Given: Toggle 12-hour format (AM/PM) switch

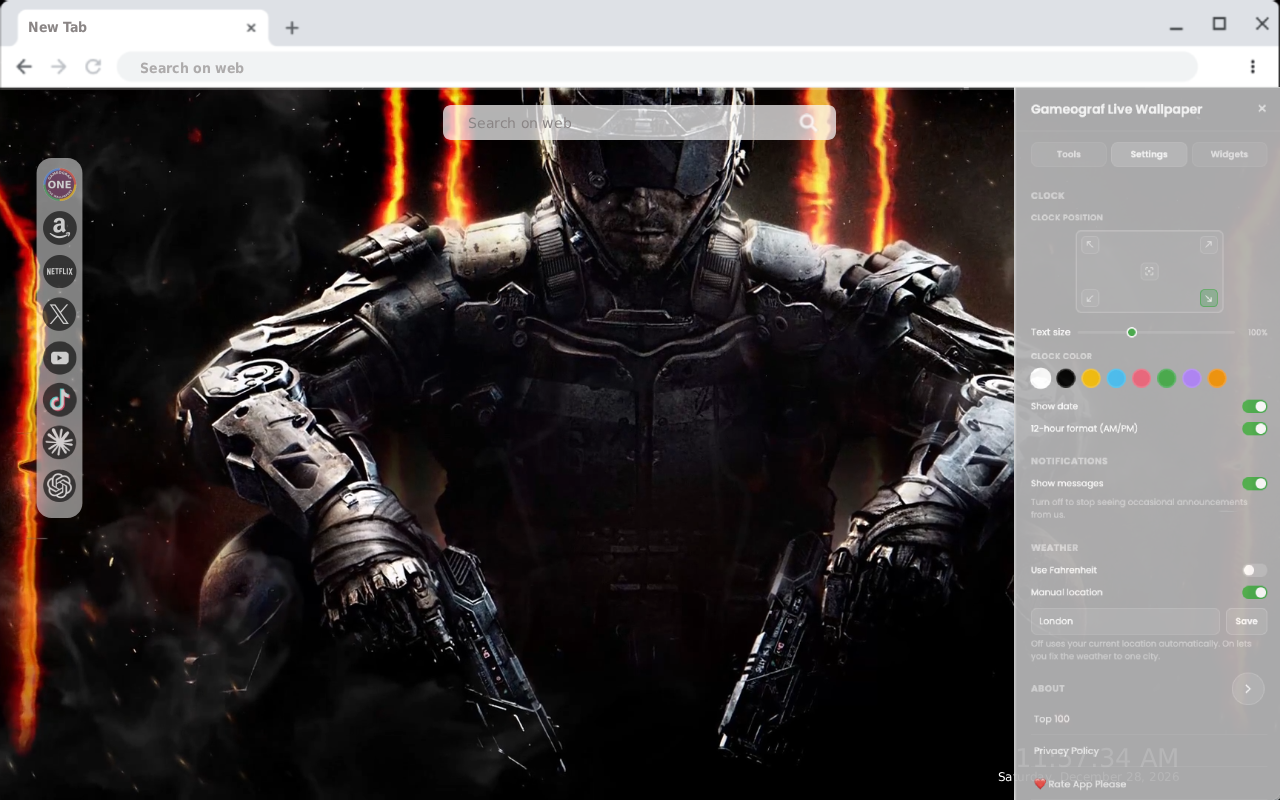Looking at the screenshot, I should click(1254, 428).
